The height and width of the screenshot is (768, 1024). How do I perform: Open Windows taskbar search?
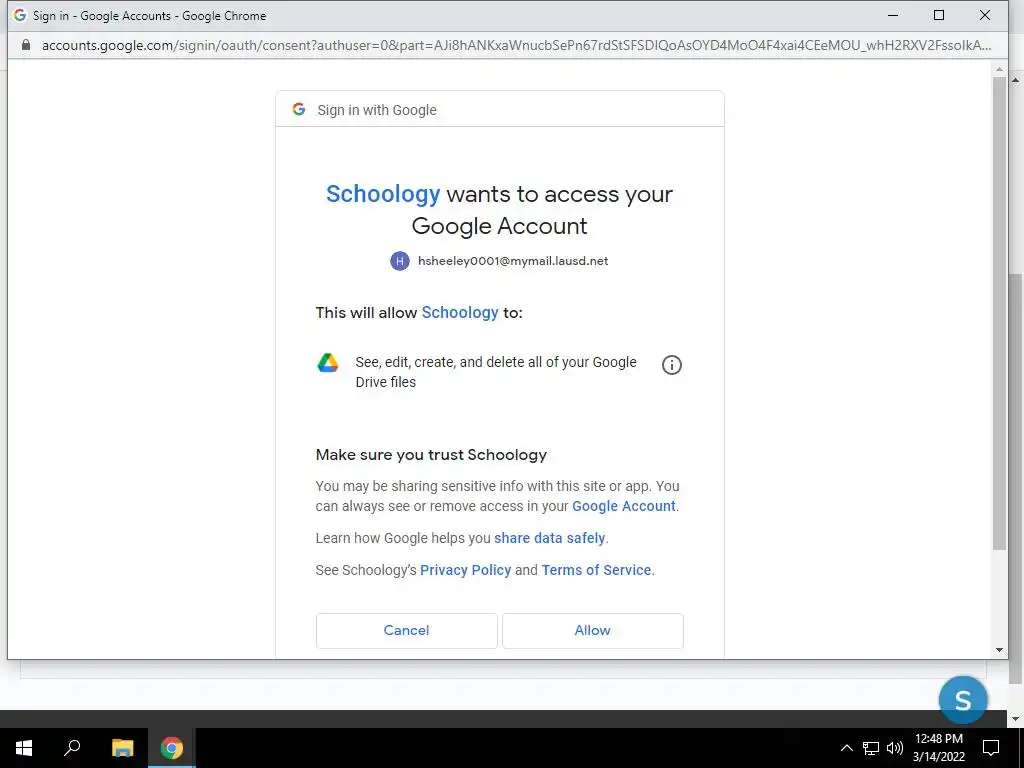click(72, 748)
